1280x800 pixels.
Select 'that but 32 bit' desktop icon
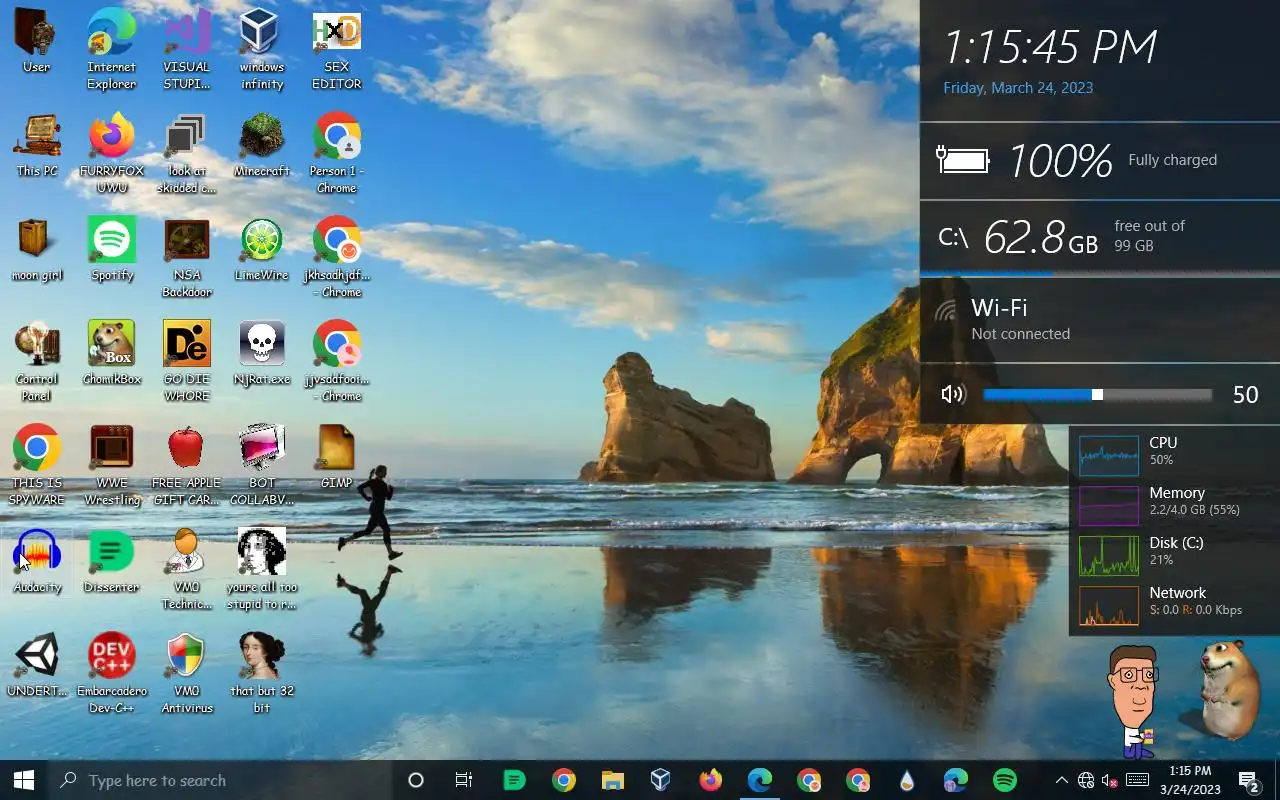262,672
